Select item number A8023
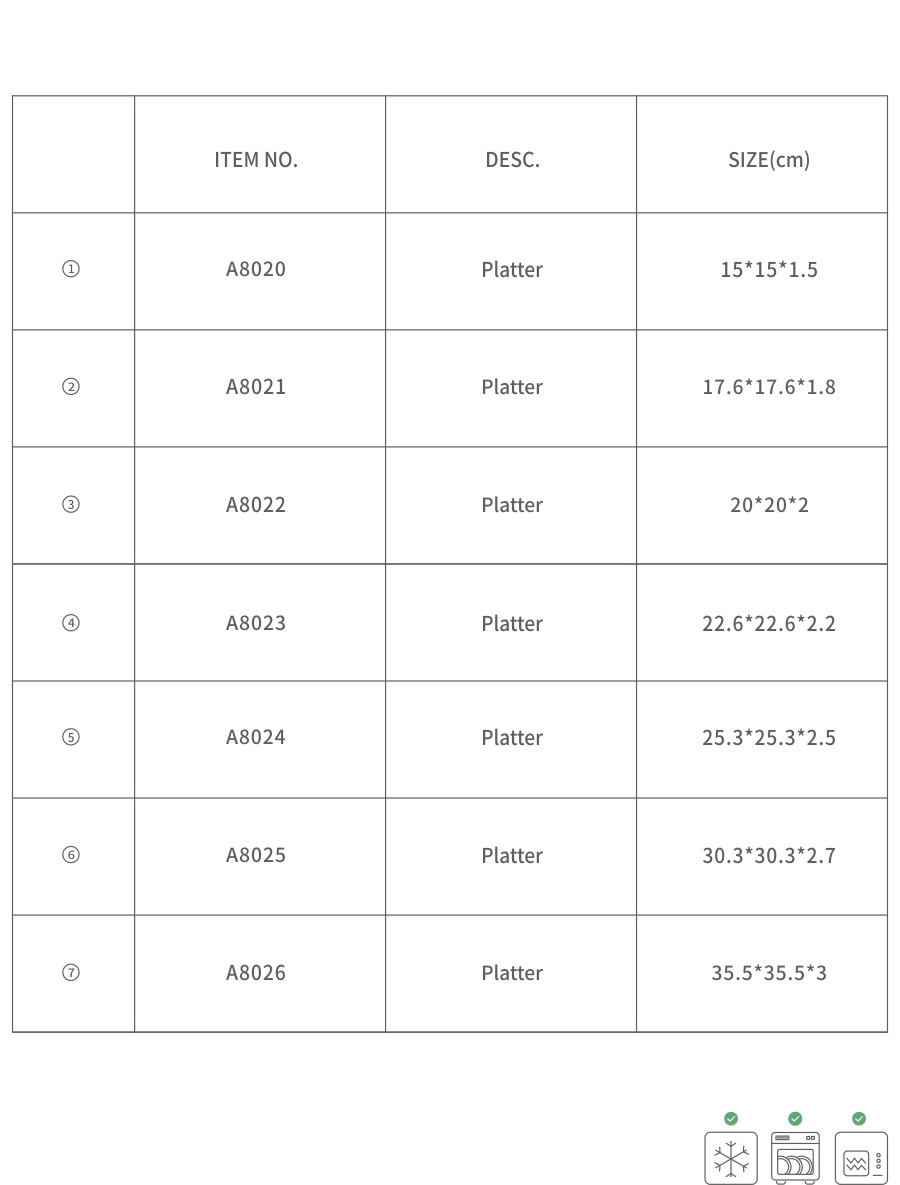 (x=256, y=623)
